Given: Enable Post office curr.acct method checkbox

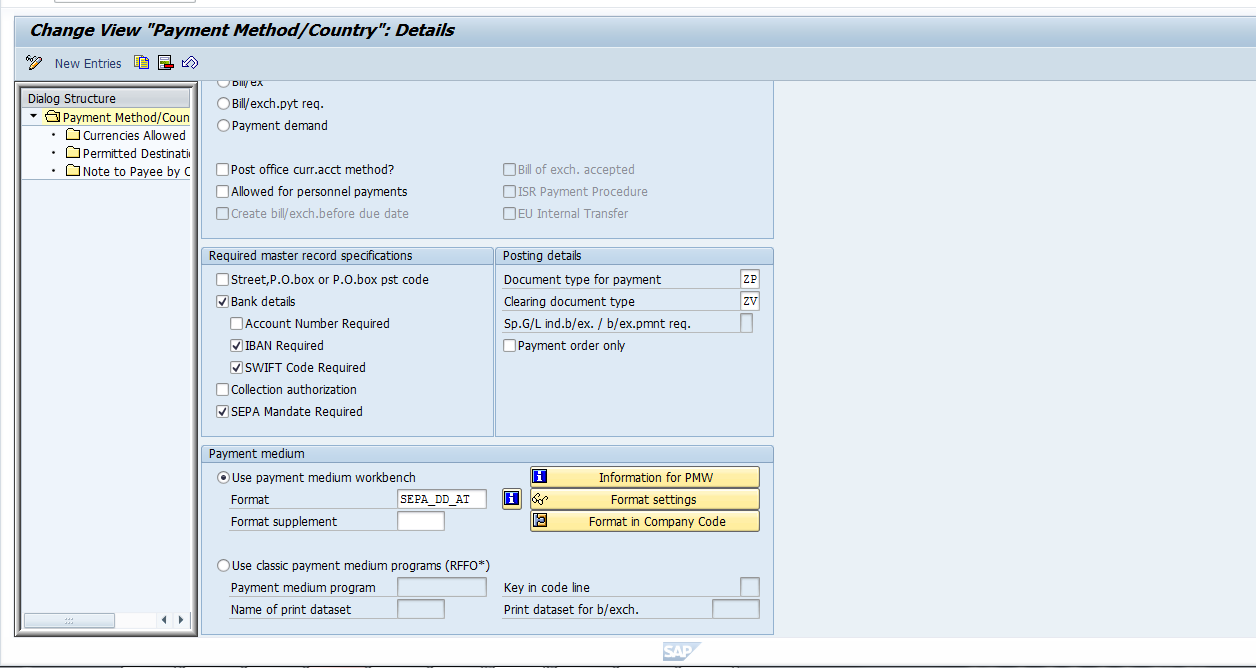Looking at the screenshot, I should (223, 169).
